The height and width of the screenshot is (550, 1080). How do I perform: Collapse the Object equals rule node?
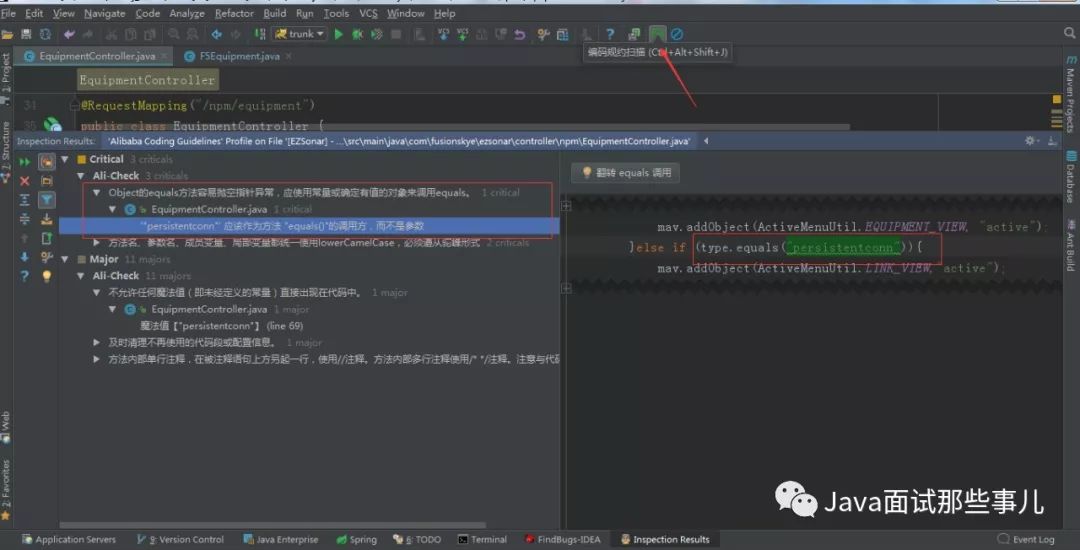tap(96, 193)
